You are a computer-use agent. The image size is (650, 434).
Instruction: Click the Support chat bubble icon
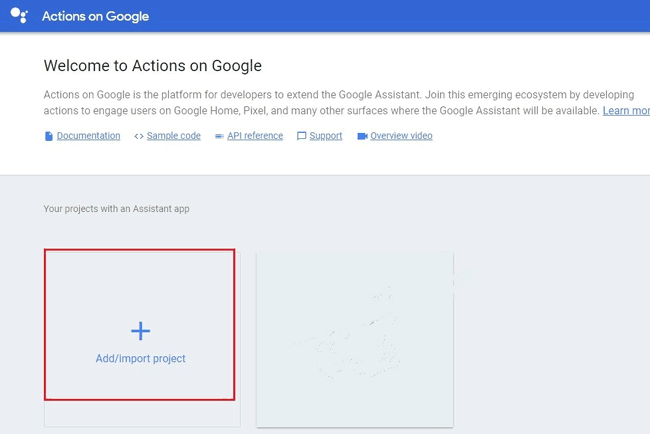point(301,136)
